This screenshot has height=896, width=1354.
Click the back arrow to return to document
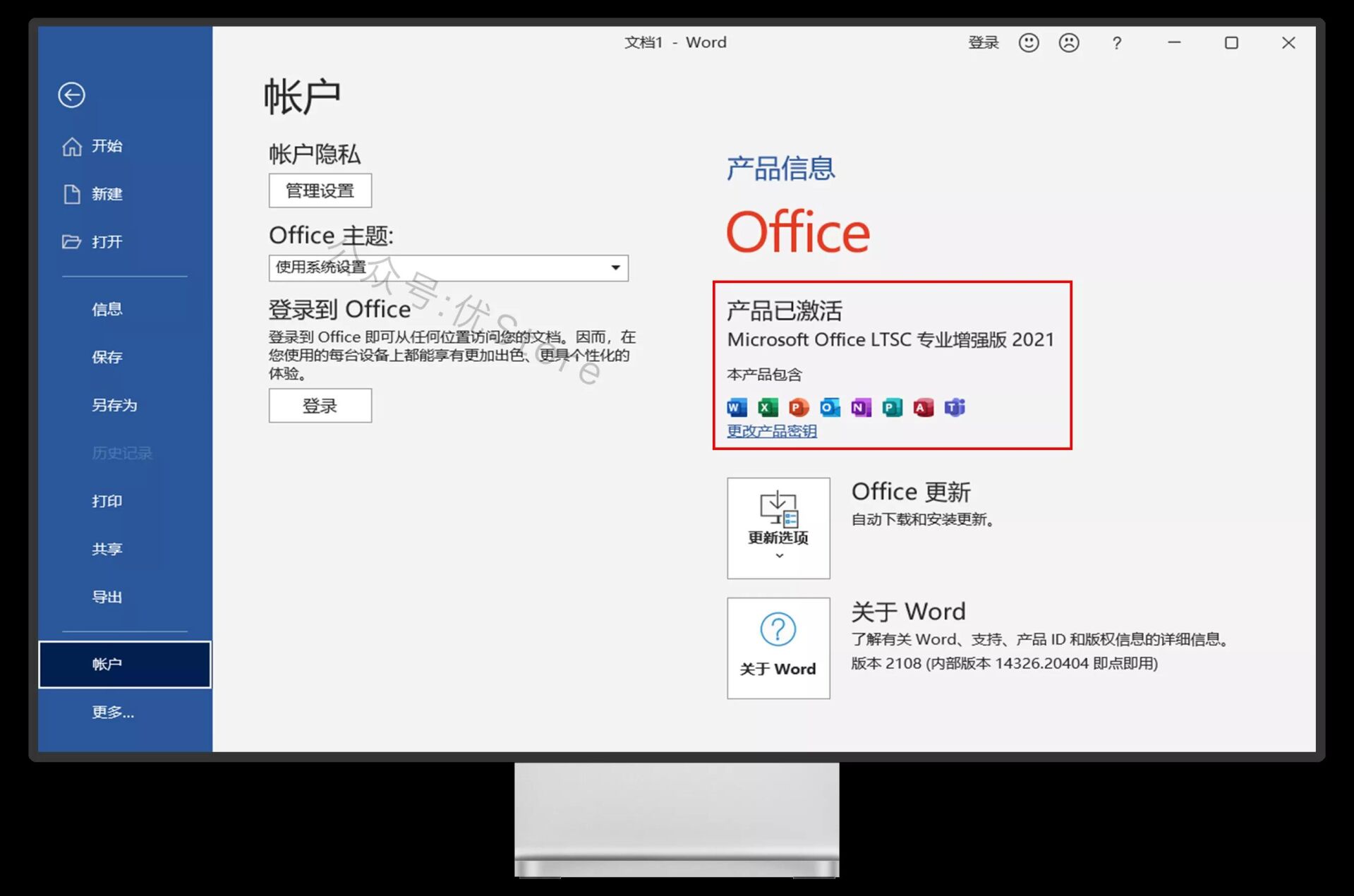71,95
